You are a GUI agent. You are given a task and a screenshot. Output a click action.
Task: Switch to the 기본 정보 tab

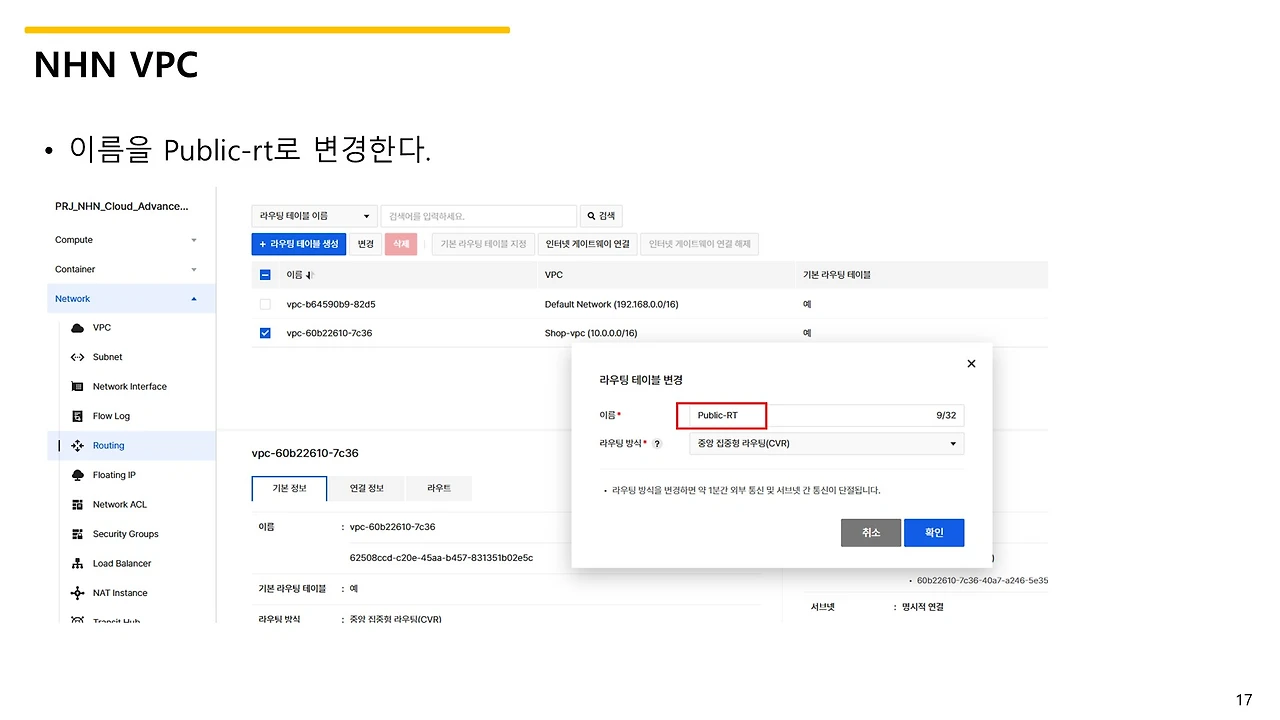288,488
